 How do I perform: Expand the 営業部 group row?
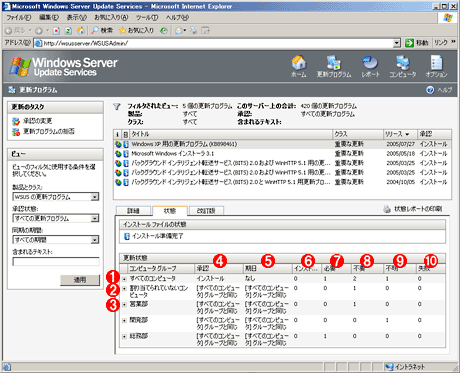tap(124, 304)
